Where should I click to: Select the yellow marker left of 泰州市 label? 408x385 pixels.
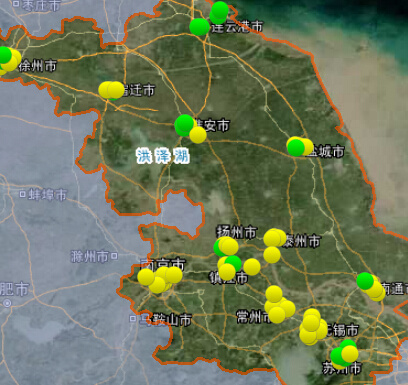pyautogui.click(x=272, y=238)
